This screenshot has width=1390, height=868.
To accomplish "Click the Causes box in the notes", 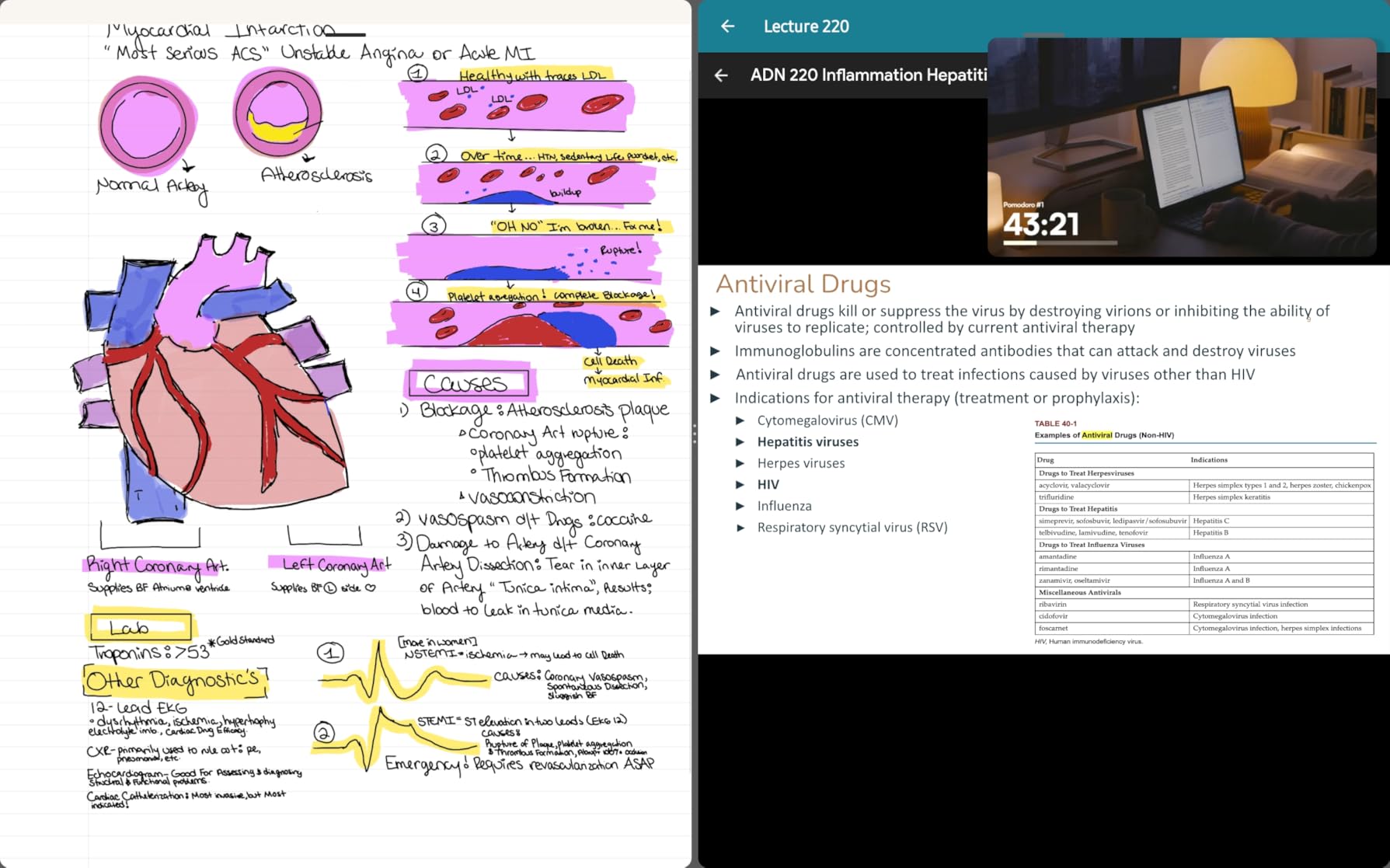I will tap(469, 383).
